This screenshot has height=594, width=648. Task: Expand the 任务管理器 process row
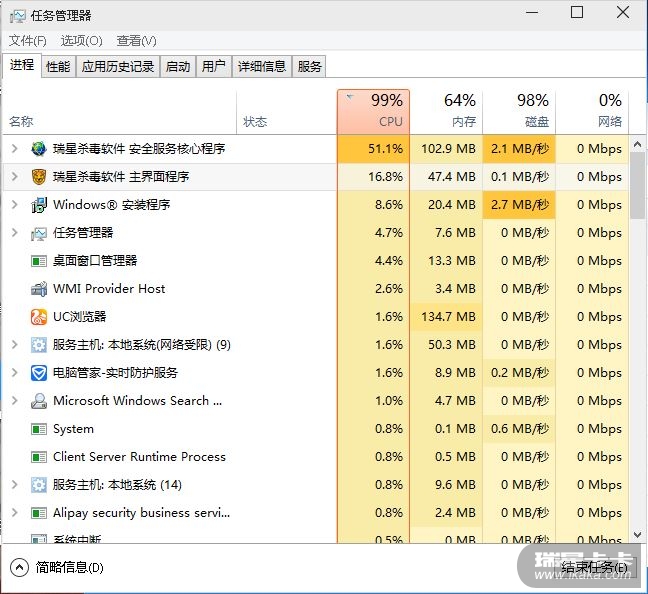(14, 233)
